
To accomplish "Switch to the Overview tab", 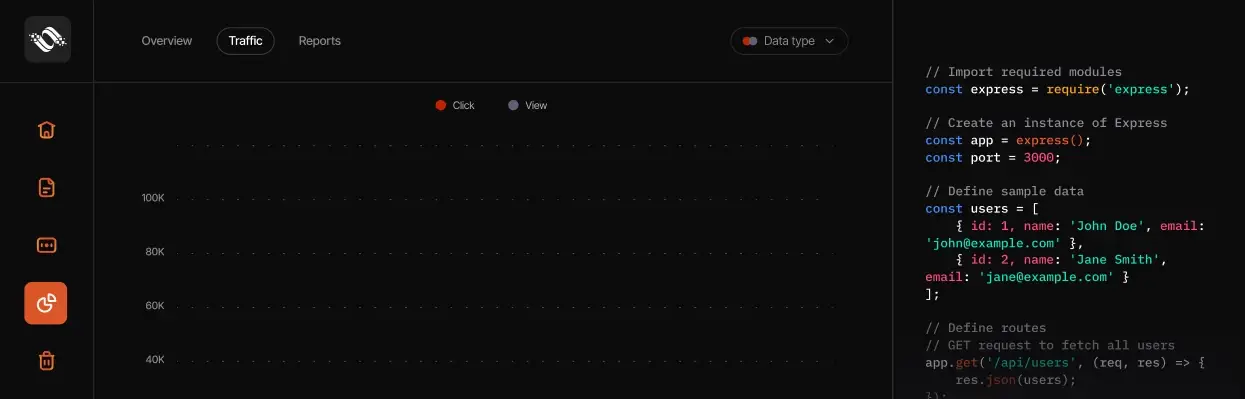I will [167, 41].
